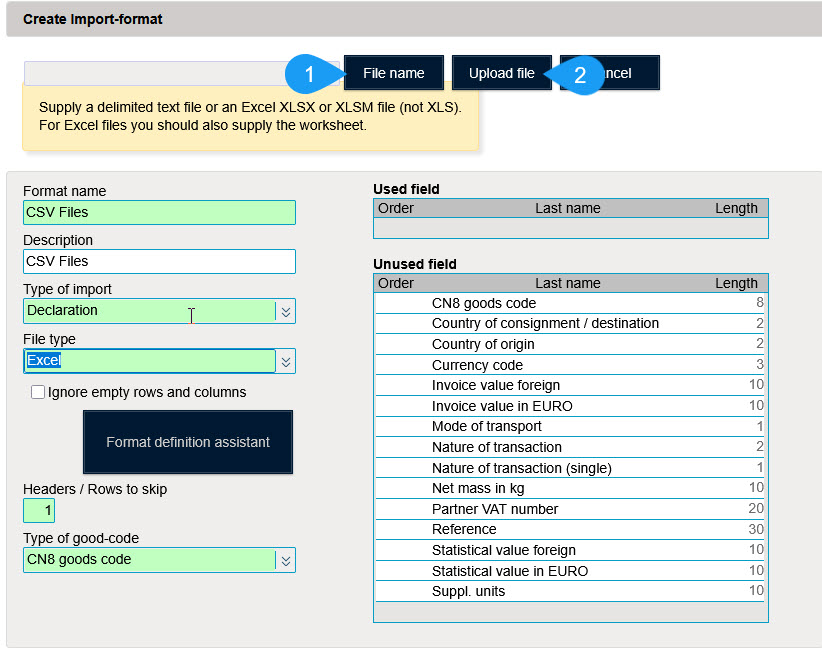This screenshot has height=650, width=822.
Task: Click the Length column header in Unused field
Action: coord(737,283)
